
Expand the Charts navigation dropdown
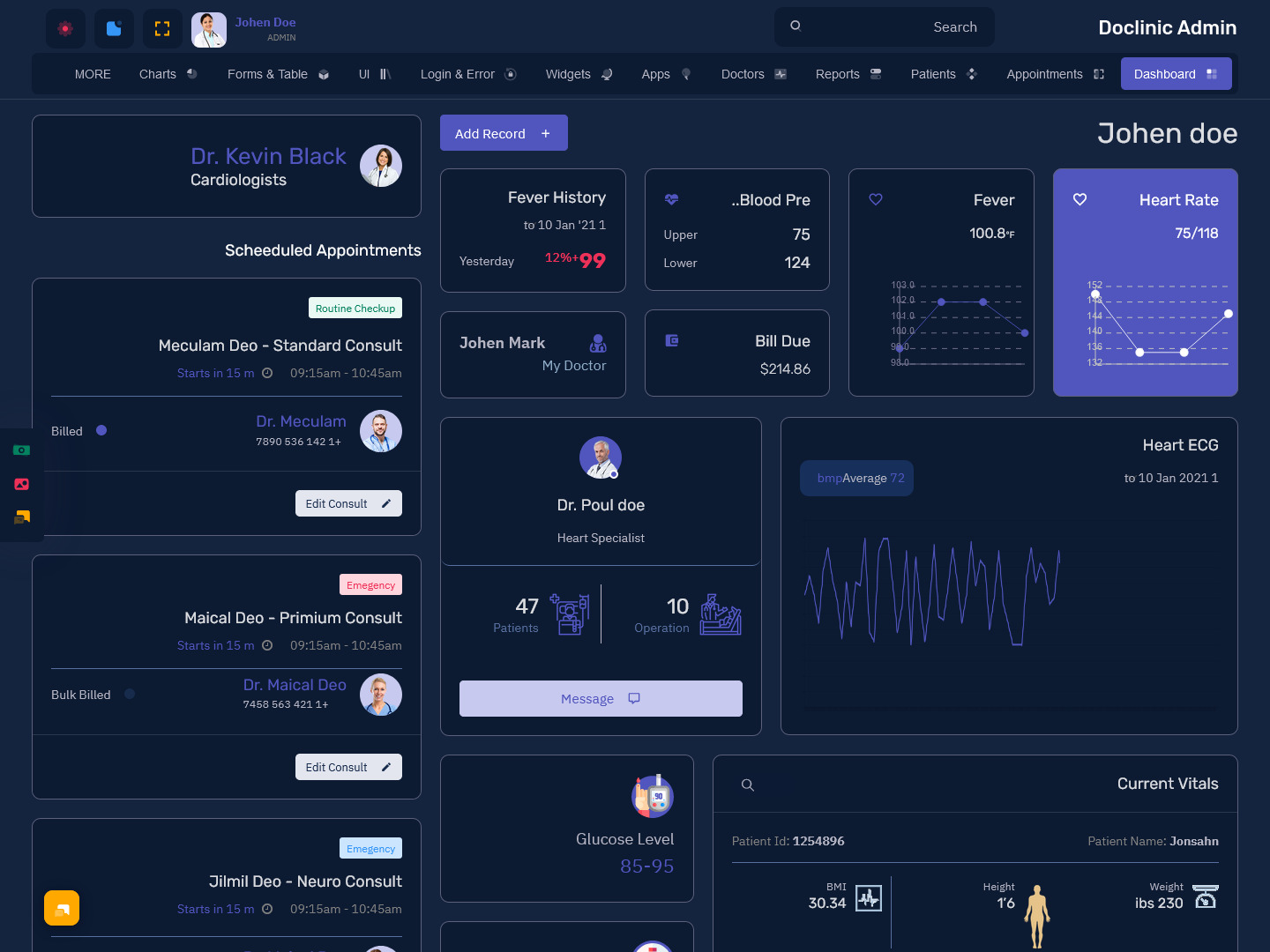(168, 74)
